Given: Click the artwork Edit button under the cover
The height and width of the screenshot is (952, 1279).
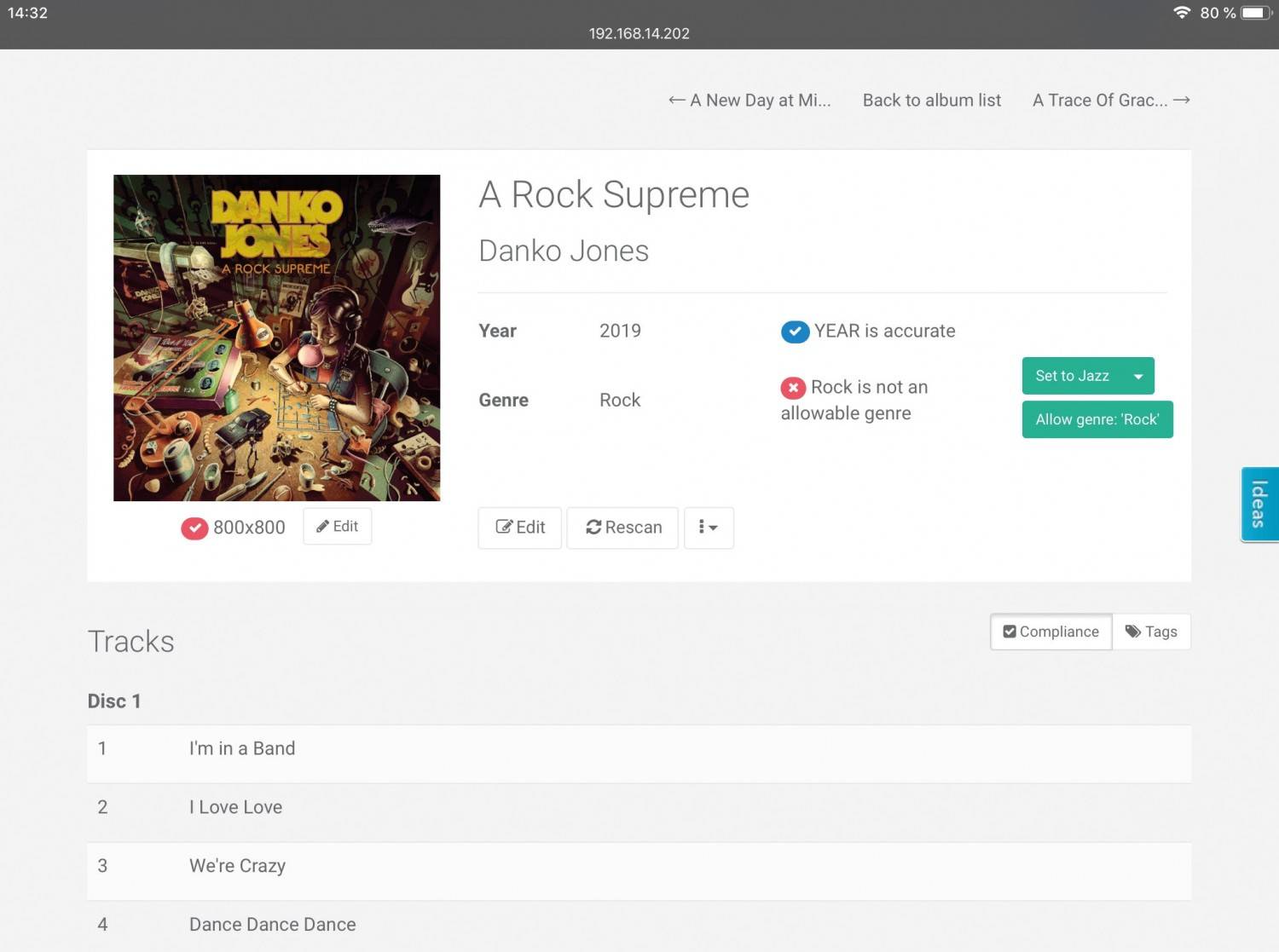Looking at the screenshot, I should coord(337,527).
